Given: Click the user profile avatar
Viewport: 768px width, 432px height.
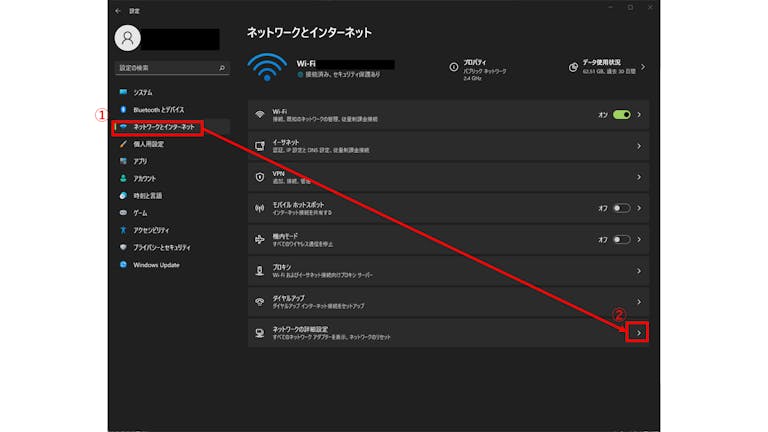Looking at the screenshot, I should (127, 38).
